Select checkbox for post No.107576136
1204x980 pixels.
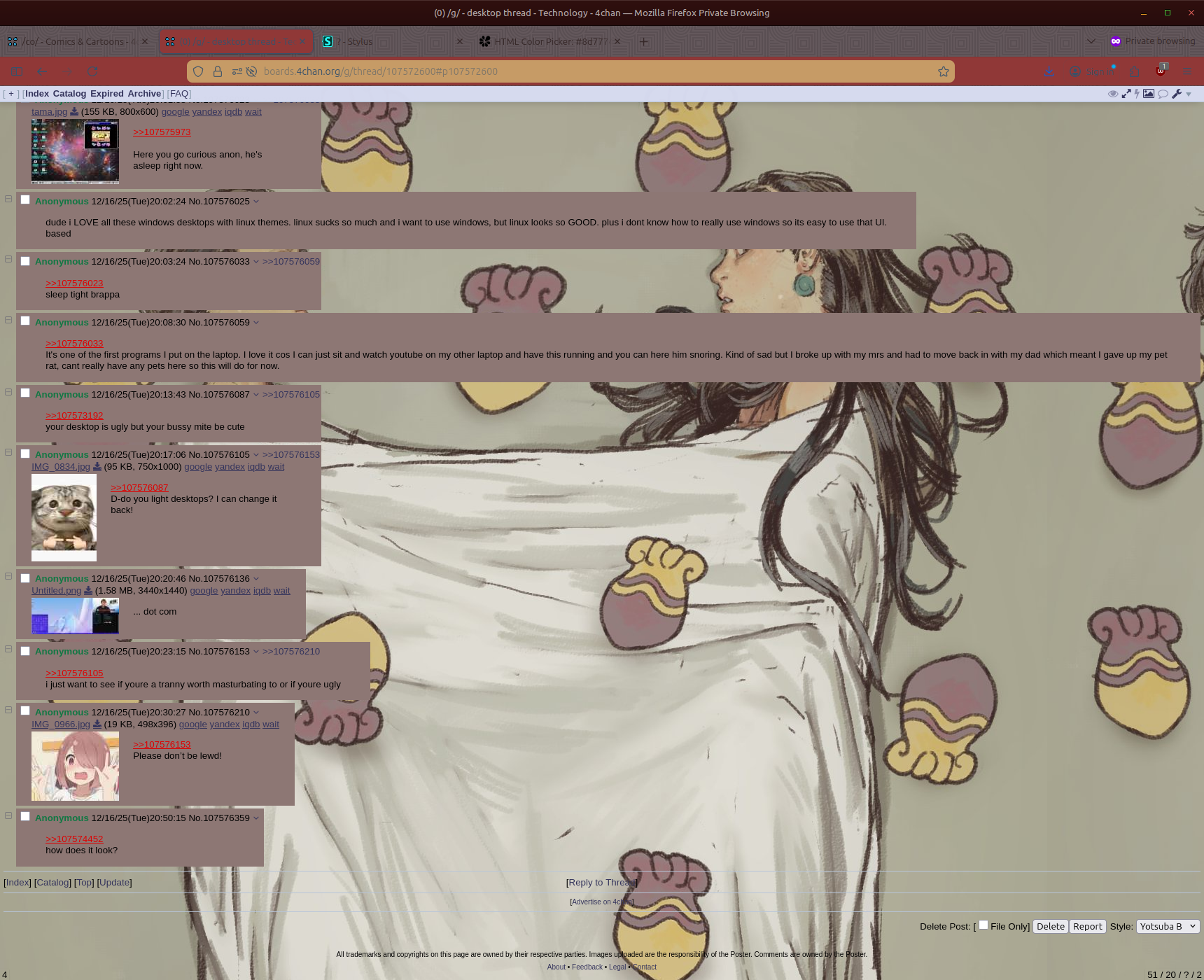[25, 578]
